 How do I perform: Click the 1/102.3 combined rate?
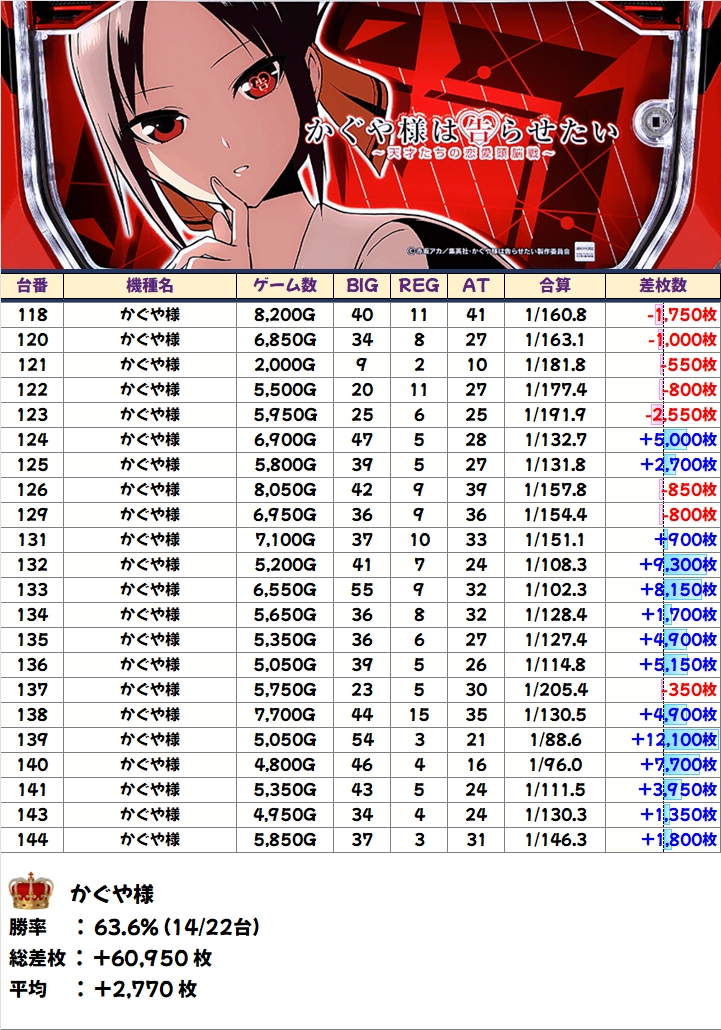point(556,589)
